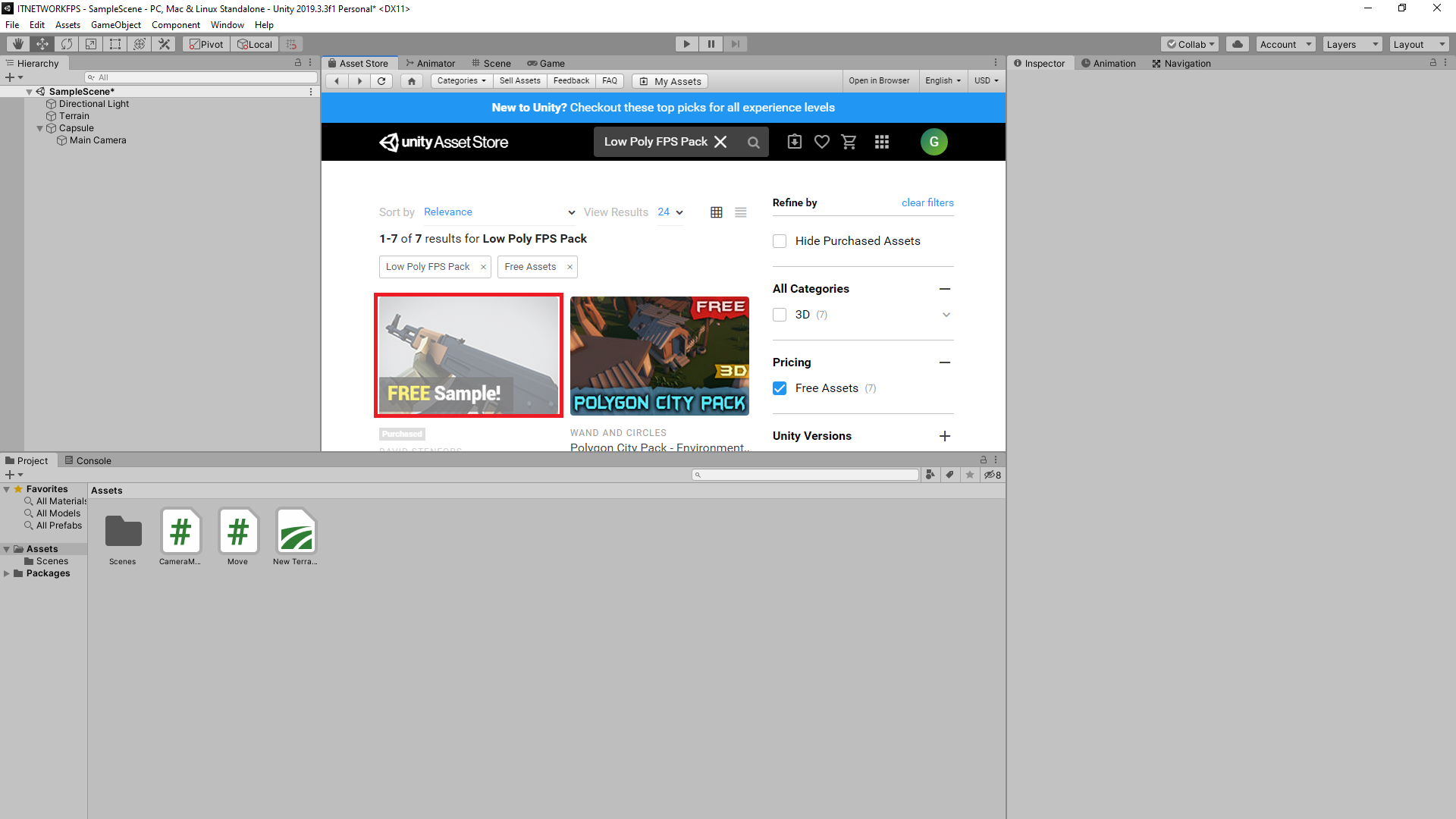
Task: Select the Rect Transform tool
Action: click(115, 43)
